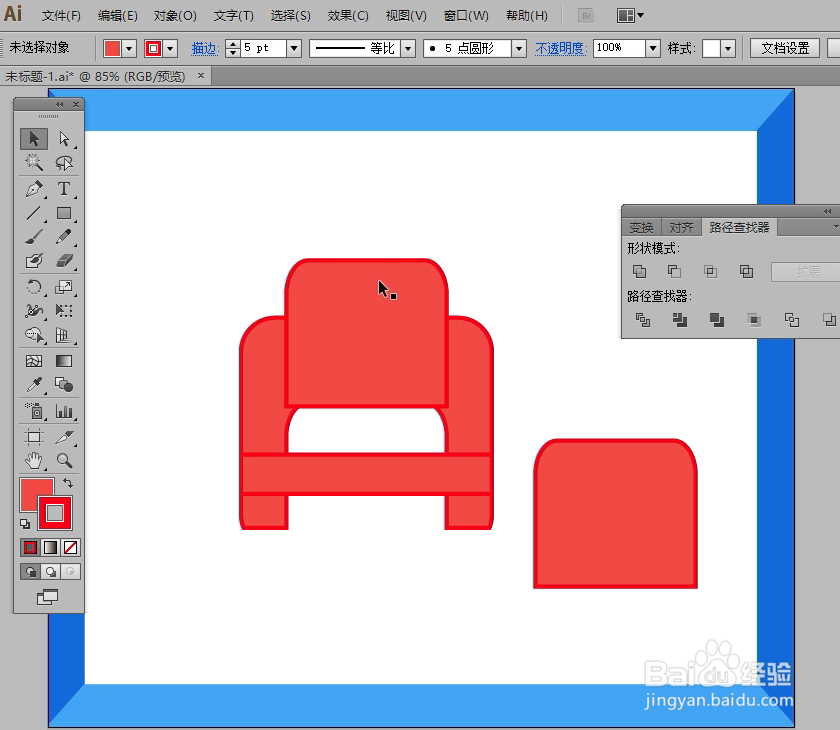The height and width of the screenshot is (730, 840).
Task: Pick the Column Graph tool
Action: pyautogui.click(x=64, y=411)
